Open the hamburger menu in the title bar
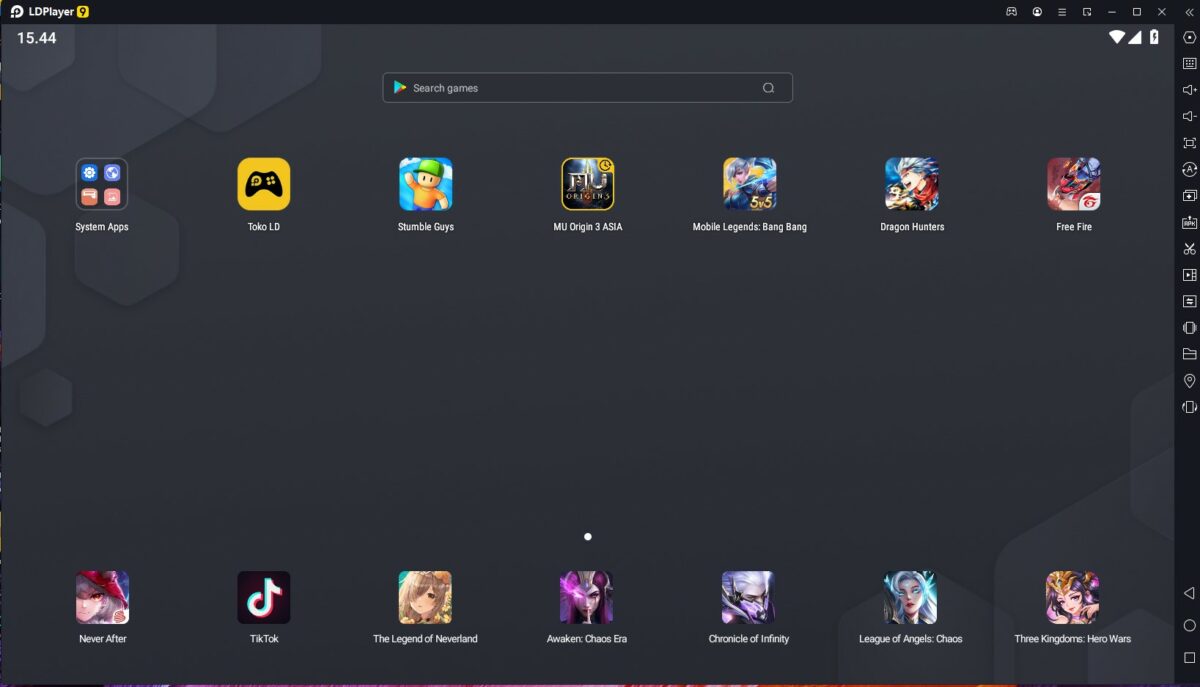The height and width of the screenshot is (687, 1200). [x=1062, y=12]
